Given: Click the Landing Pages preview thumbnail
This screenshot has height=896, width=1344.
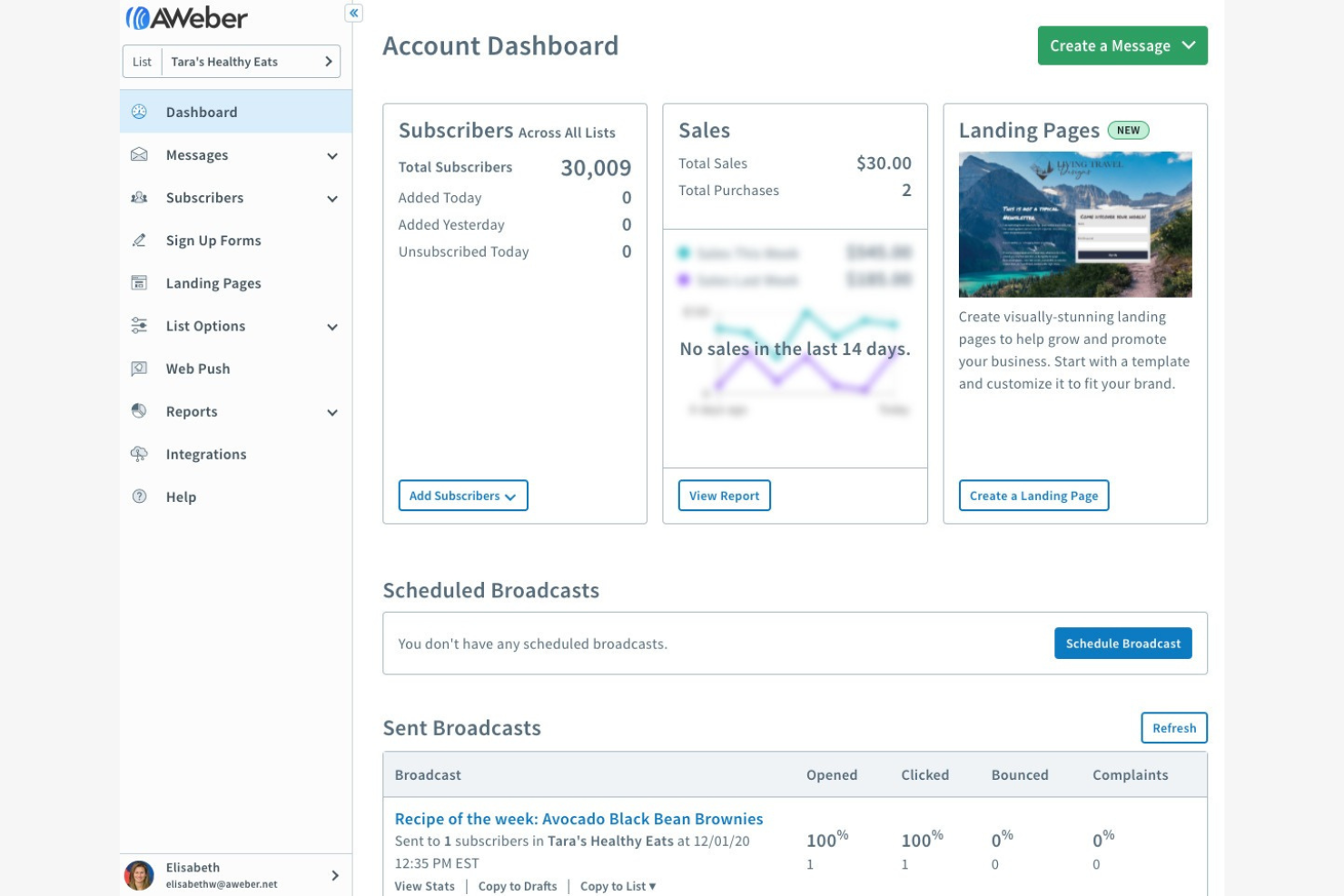Looking at the screenshot, I should coord(1075,223).
